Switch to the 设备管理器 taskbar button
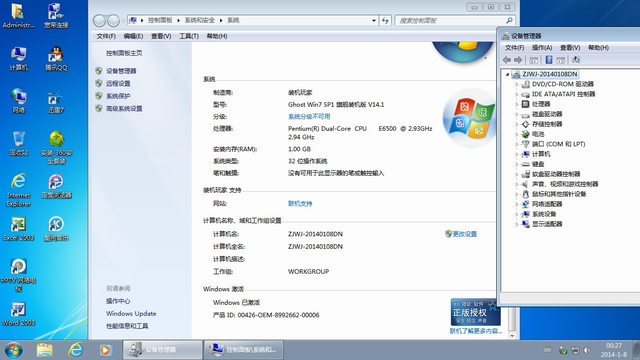Screen dimensions: 640x360 162,350
